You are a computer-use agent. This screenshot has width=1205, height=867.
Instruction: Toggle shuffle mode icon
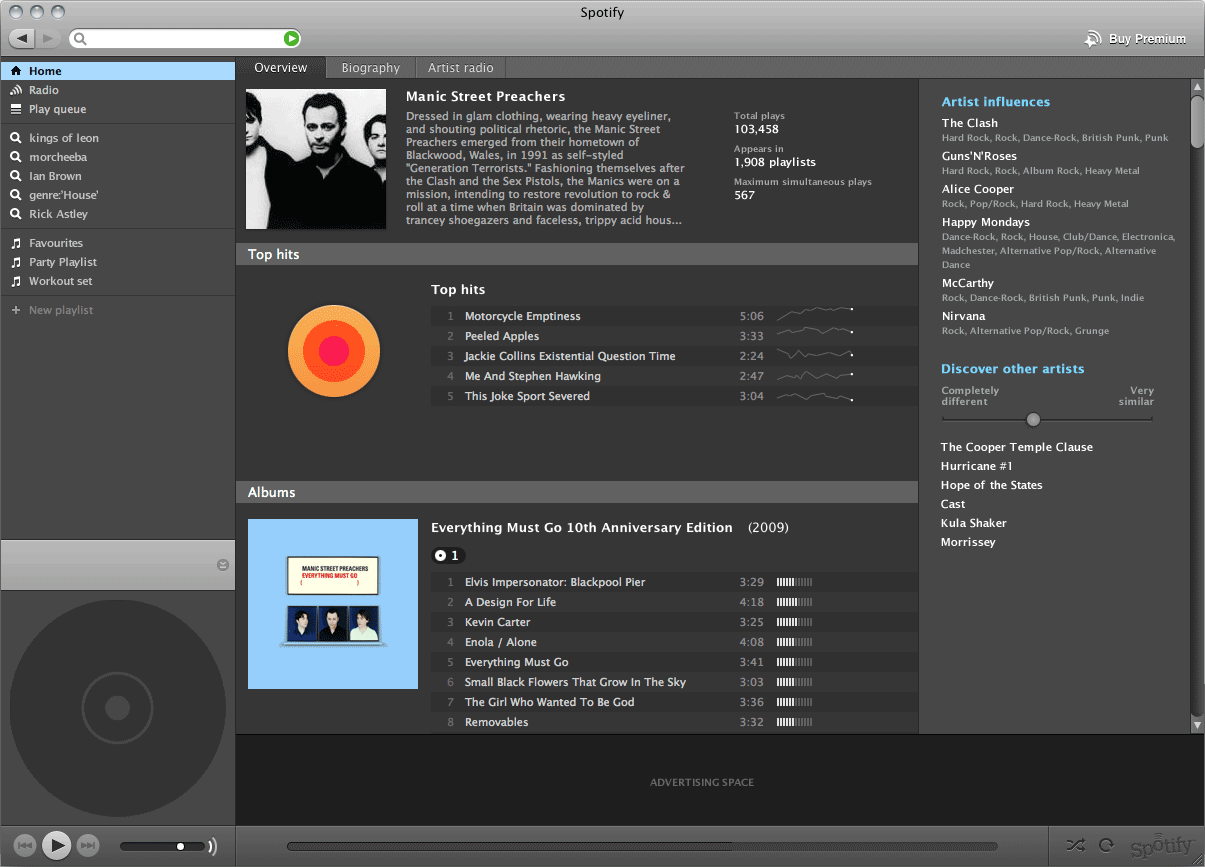1075,845
